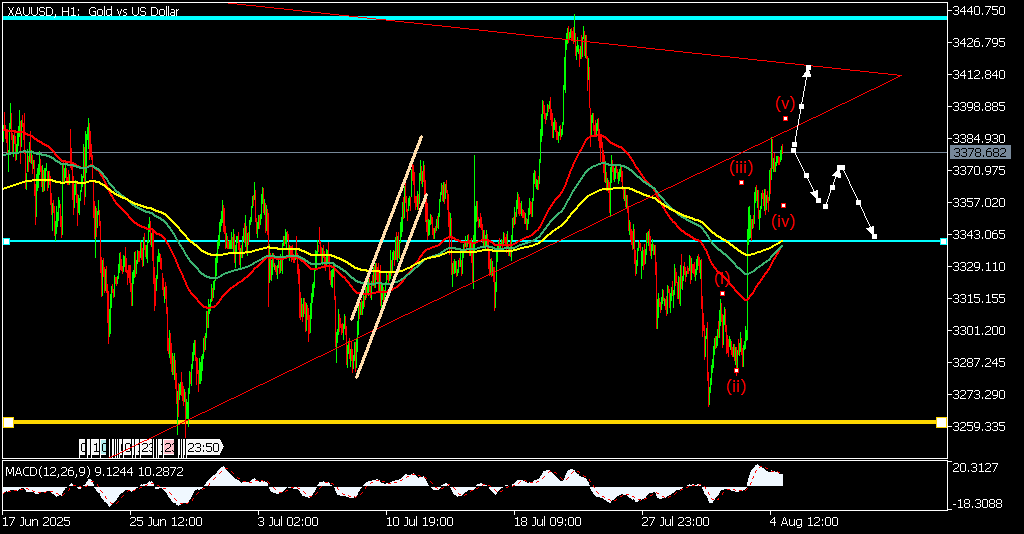The image size is (1024, 534).
Task: Click the 25 Jun 12:00 time label
Action: point(166,522)
